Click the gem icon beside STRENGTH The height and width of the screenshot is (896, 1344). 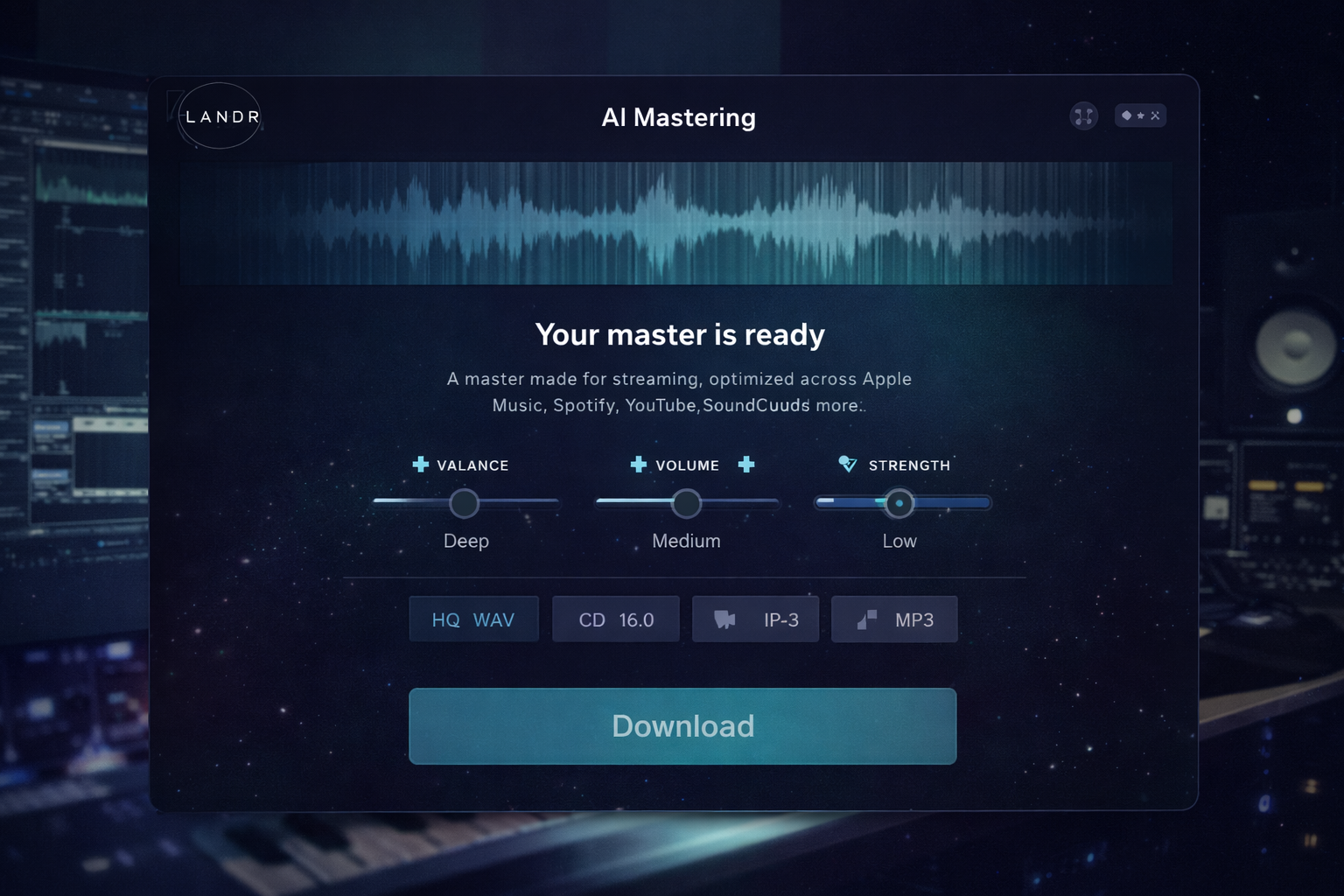(x=847, y=464)
